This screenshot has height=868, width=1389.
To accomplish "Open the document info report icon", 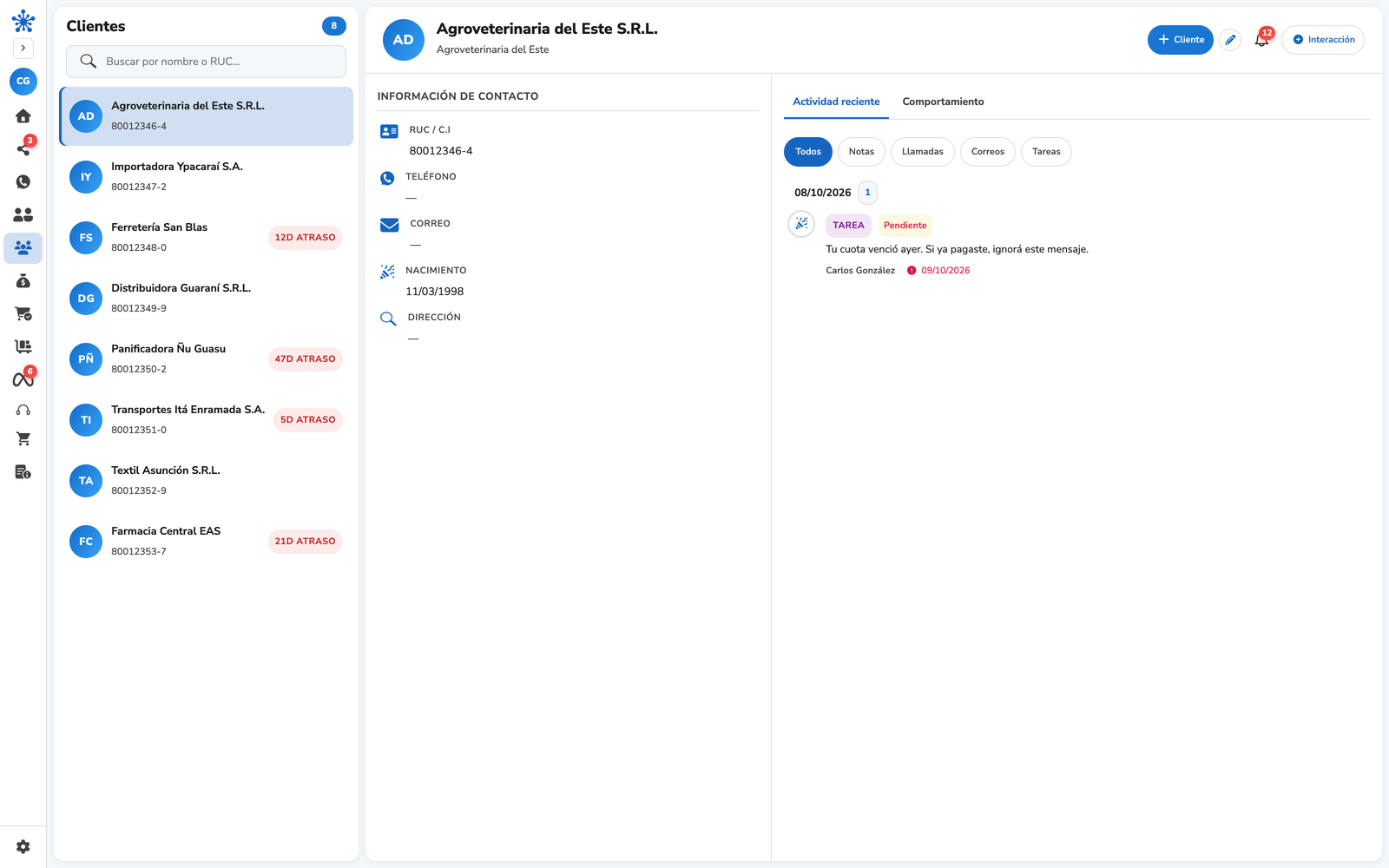I will point(23,472).
